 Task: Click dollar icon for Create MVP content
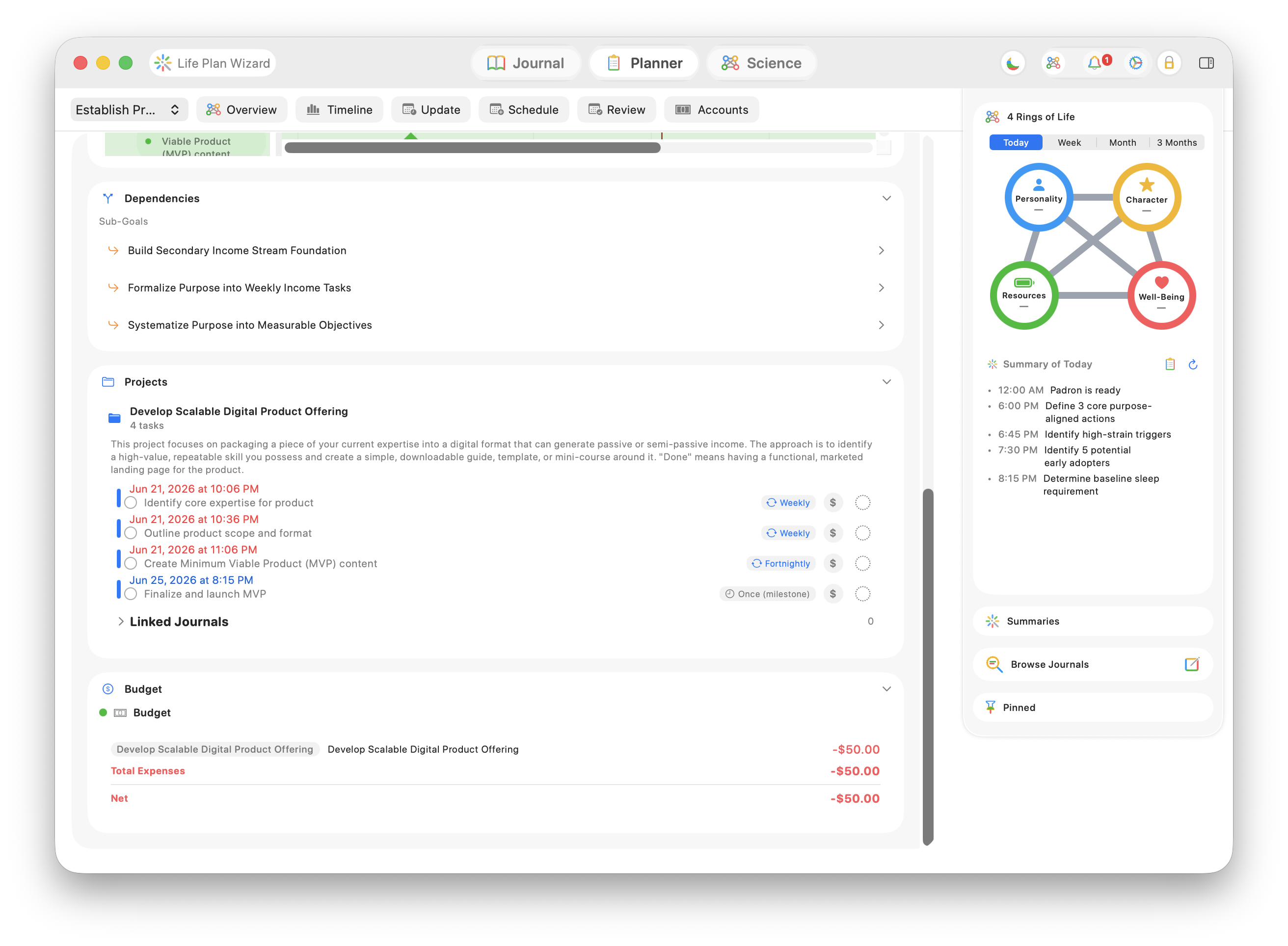click(832, 563)
